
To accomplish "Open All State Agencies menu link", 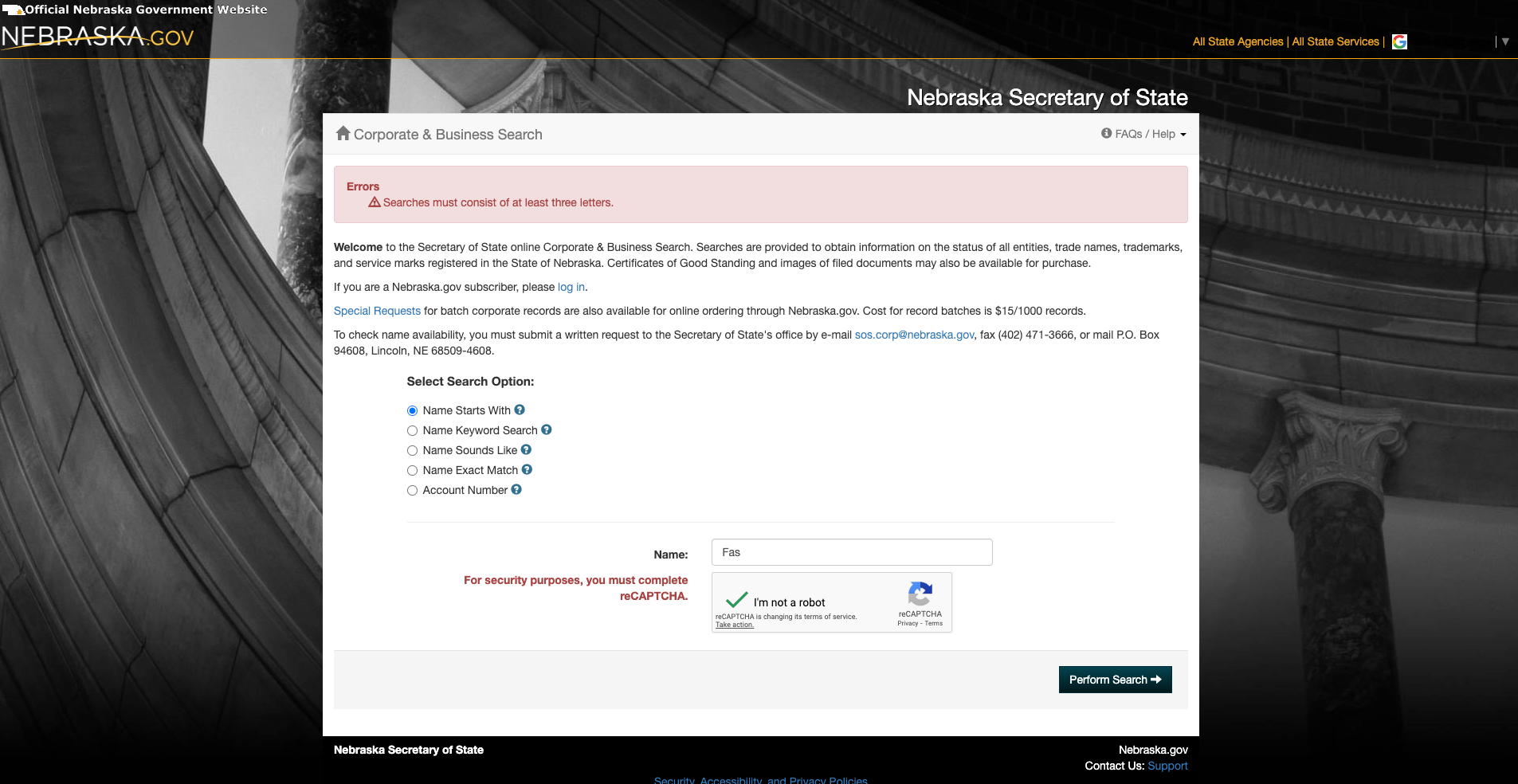I will pos(1238,41).
